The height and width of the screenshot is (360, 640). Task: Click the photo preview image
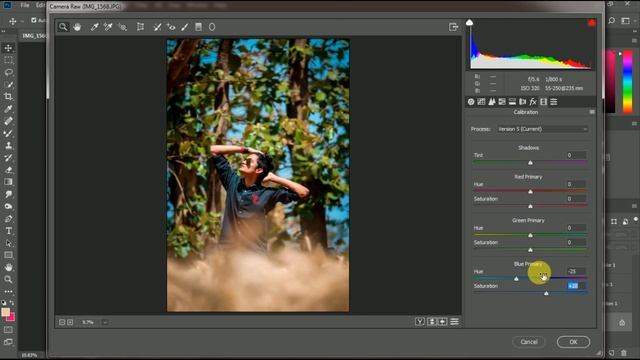click(258, 175)
